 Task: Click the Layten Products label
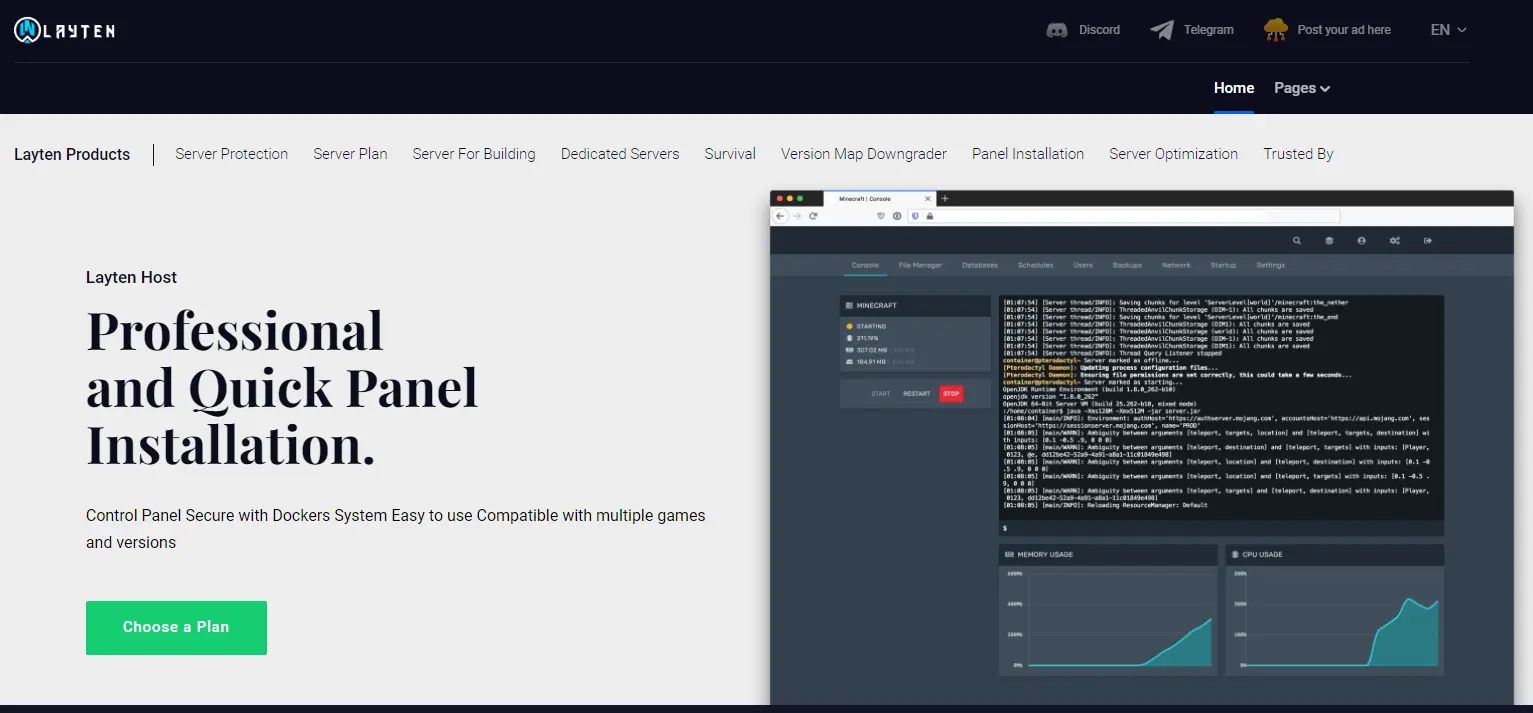pos(72,154)
